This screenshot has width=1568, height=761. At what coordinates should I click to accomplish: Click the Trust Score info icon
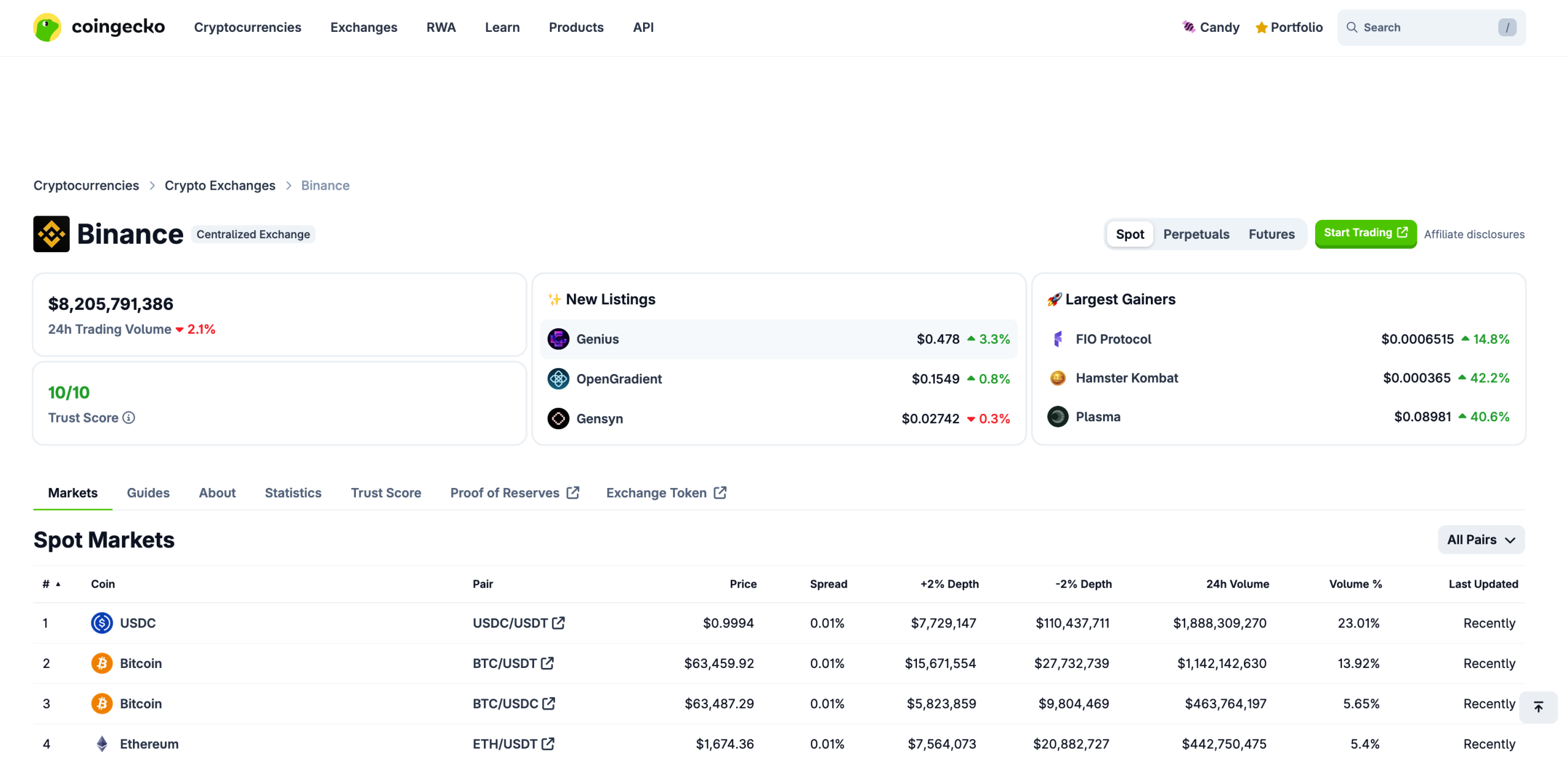(x=129, y=418)
